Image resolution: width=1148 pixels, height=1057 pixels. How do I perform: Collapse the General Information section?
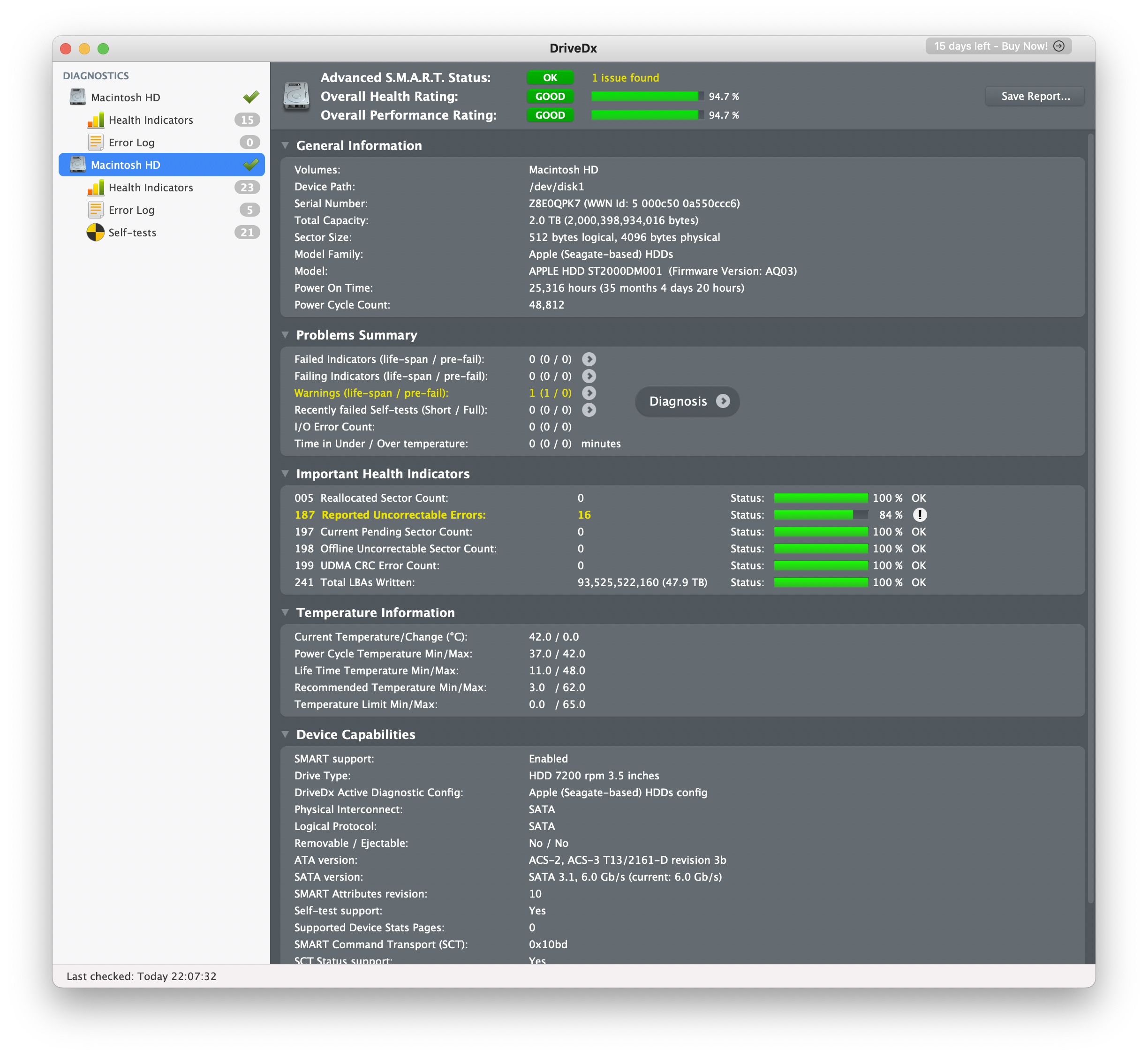coord(286,145)
